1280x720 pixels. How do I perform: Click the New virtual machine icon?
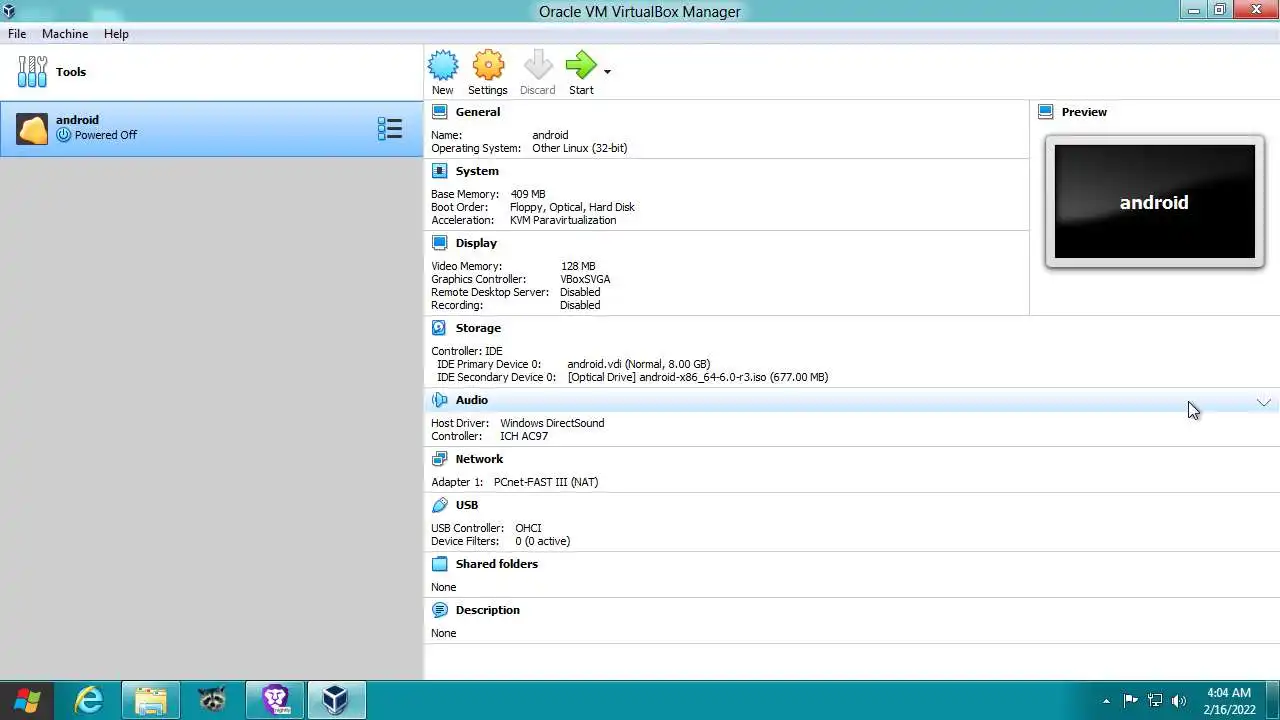(443, 66)
